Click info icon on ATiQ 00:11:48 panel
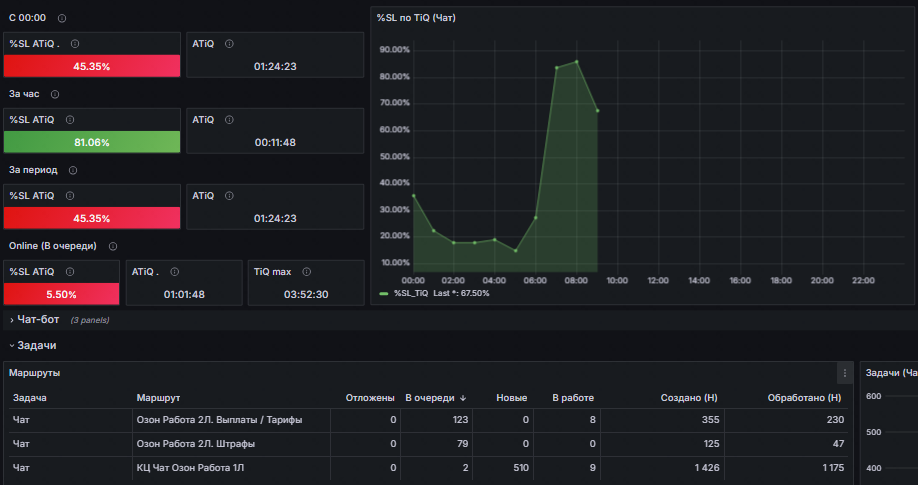 [x=230, y=119]
